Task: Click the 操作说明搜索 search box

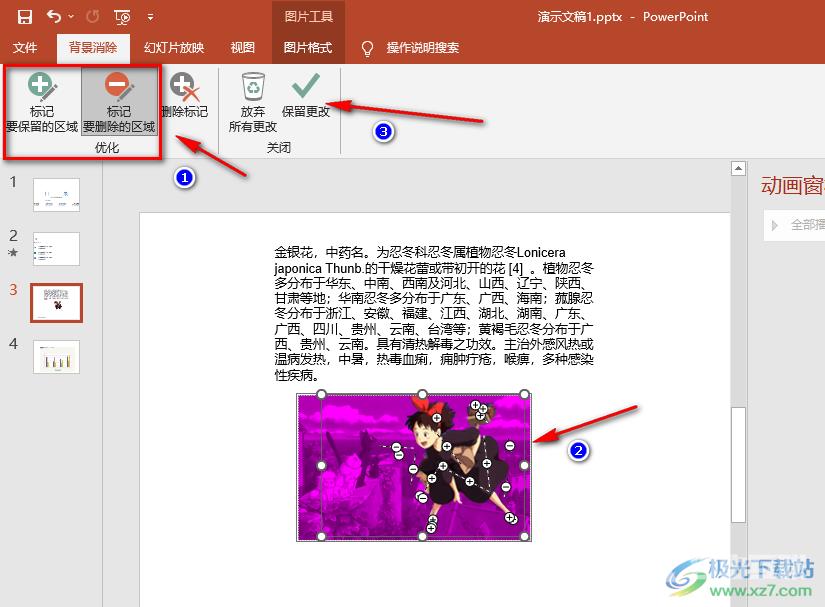Action: (422, 48)
